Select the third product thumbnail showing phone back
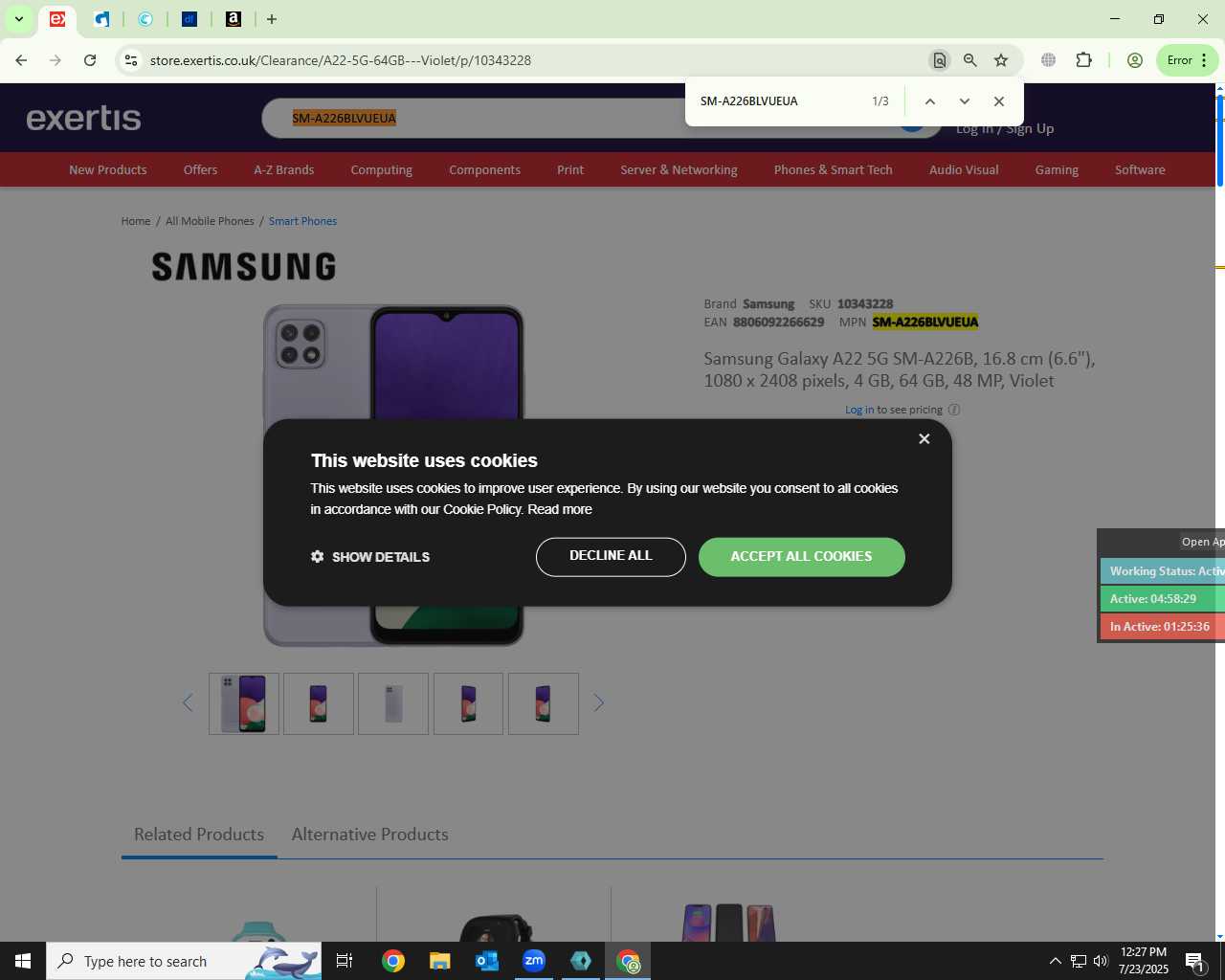Image resolution: width=1225 pixels, height=980 pixels. (x=393, y=703)
